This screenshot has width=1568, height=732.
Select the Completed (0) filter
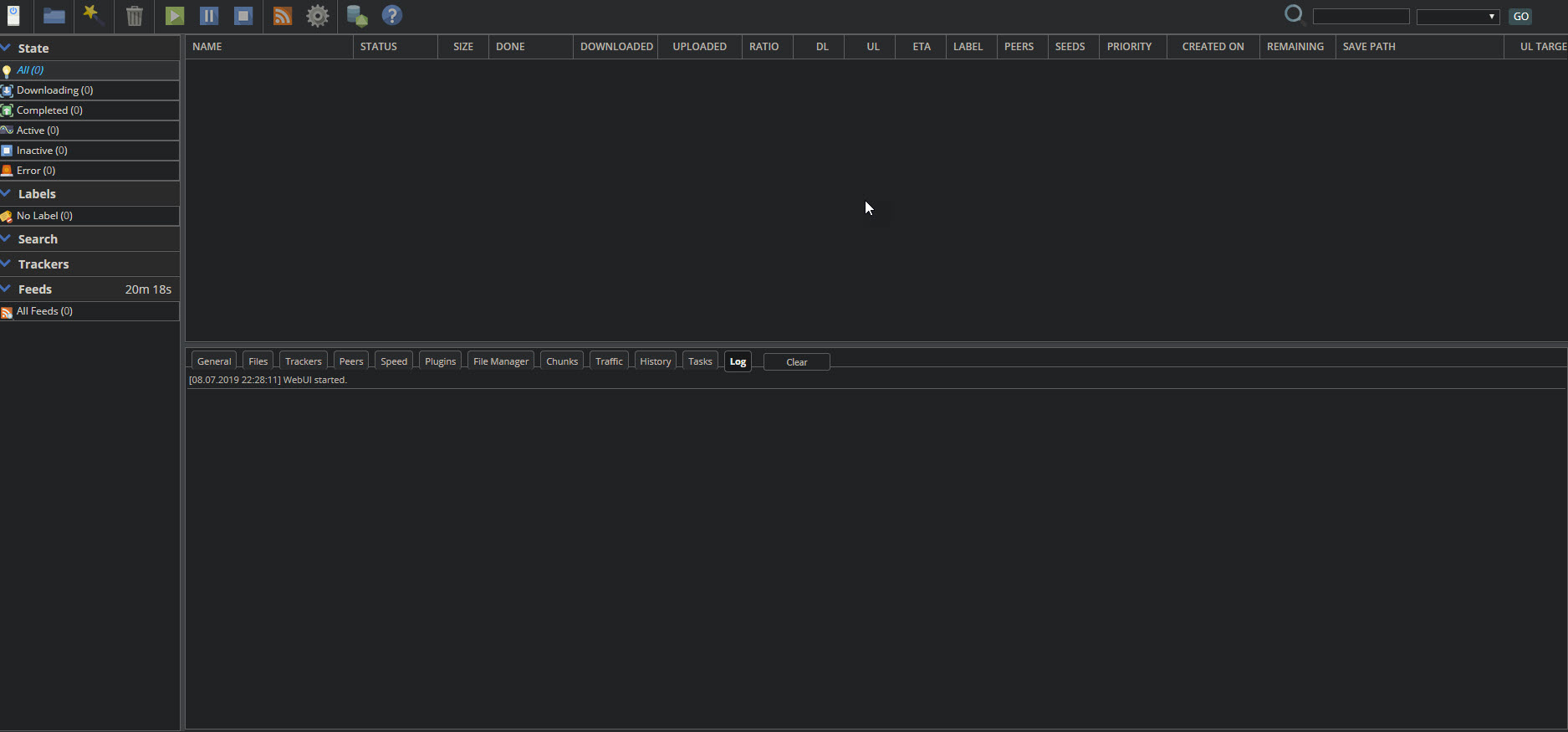89,110
